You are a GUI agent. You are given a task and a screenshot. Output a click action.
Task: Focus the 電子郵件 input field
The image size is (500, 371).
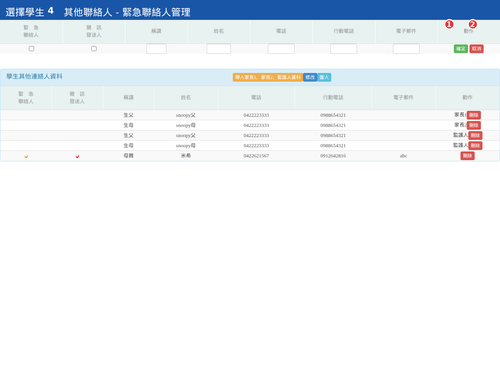(x=406, y=49)
